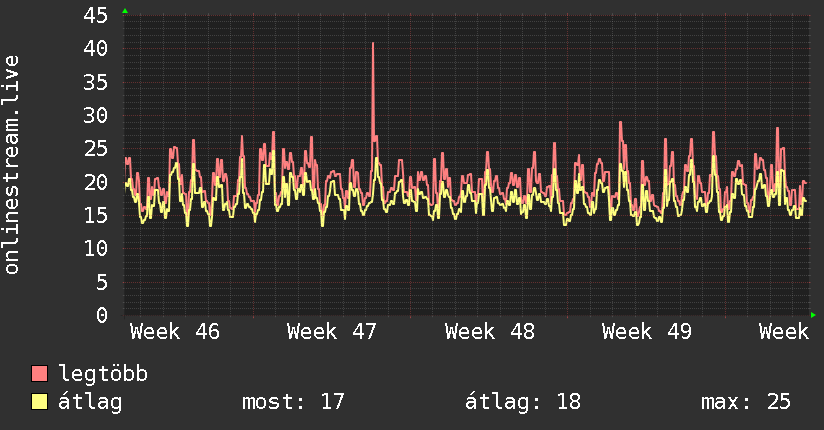
Task: Click the 45 y-axis tick label
Action: pyautogui.click(x=95, y=16)
